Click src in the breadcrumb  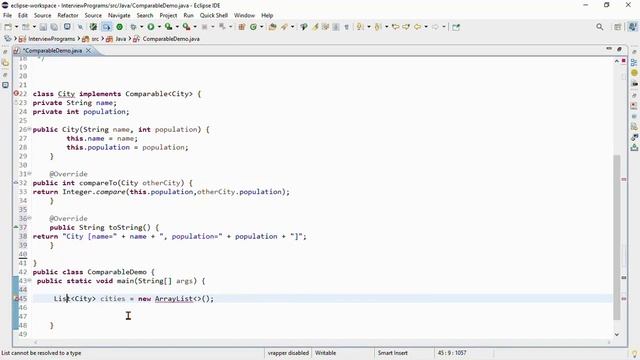pos(95,39)
